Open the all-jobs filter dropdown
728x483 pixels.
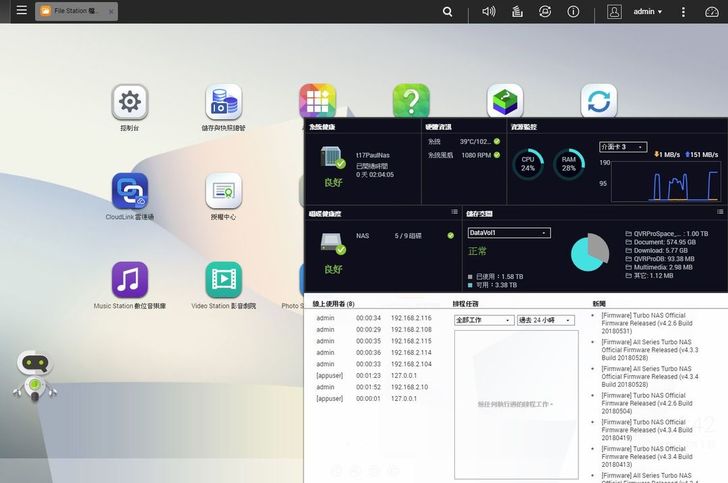pos(483,320)
